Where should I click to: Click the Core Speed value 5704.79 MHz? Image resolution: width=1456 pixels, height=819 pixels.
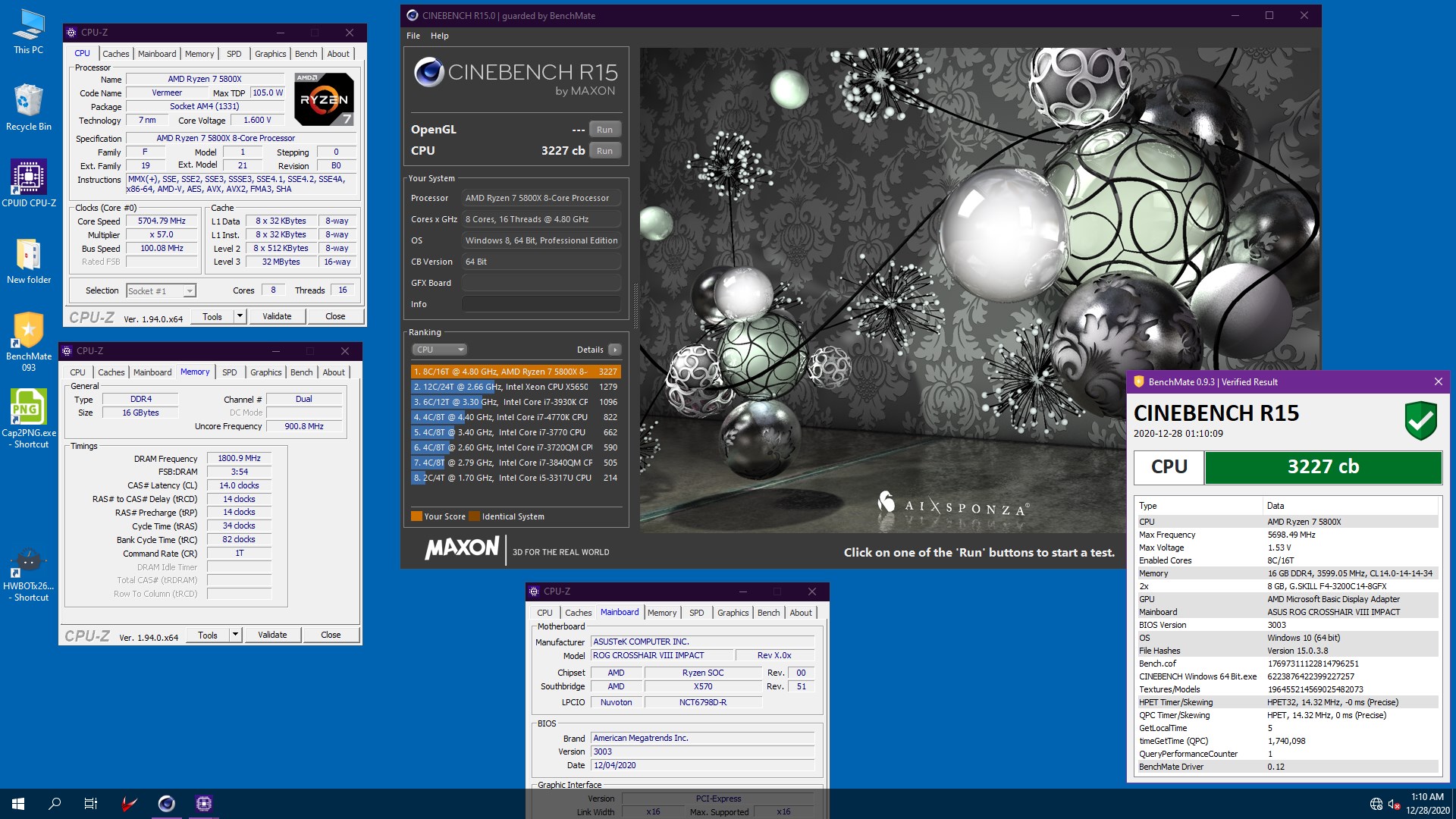[x=162, y=221]
